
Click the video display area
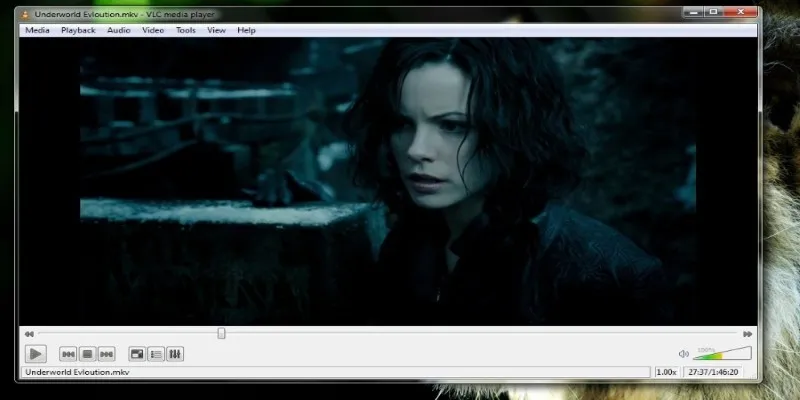[x=388, y=181]
